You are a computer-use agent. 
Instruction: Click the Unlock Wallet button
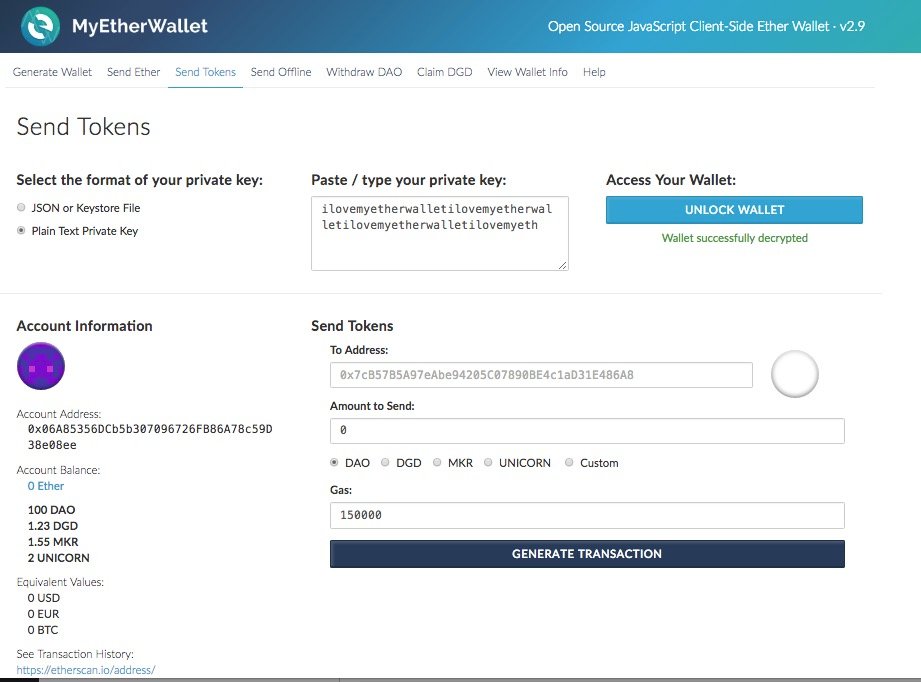tap(734, 210)
